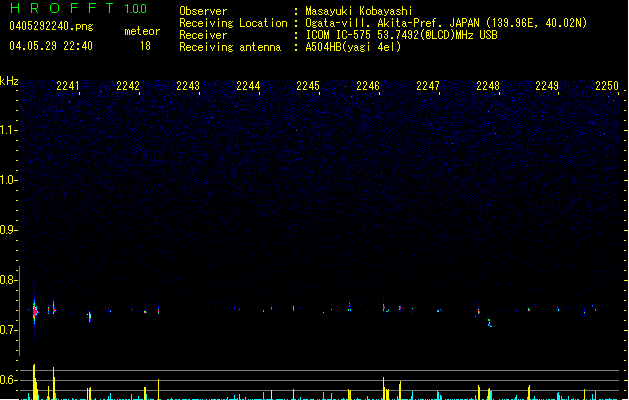Click the 2243 time axis marker

(x=188, y=85)
